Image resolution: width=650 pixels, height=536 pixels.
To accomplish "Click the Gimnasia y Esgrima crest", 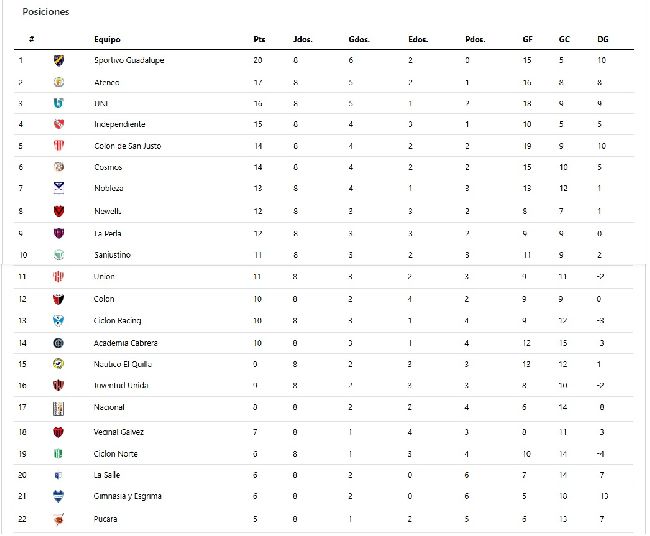I will click(x=58, y=496).
